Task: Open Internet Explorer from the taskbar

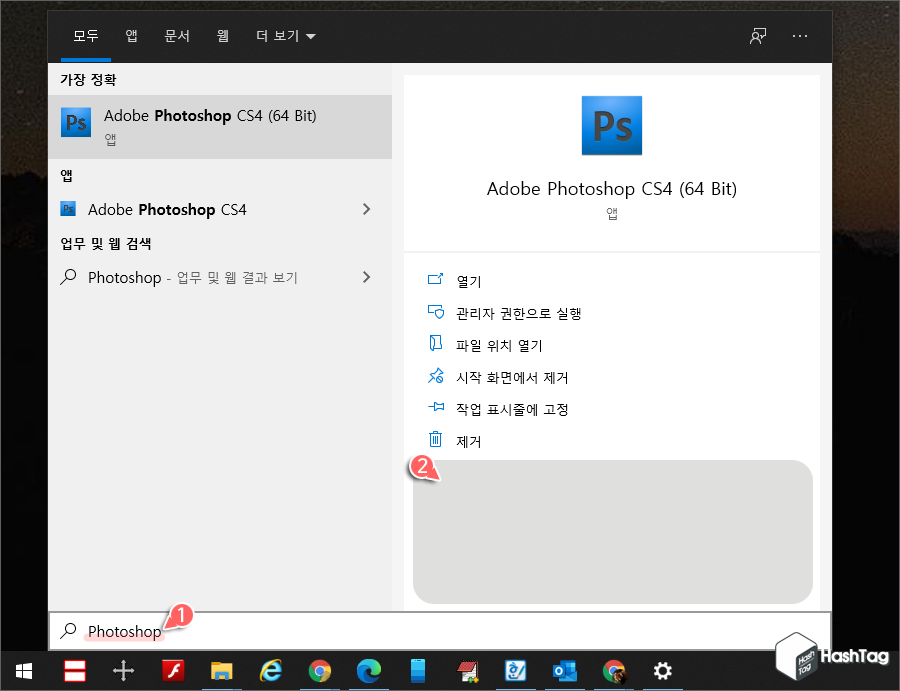Action: pyautogui.click(x=270, y=670)
